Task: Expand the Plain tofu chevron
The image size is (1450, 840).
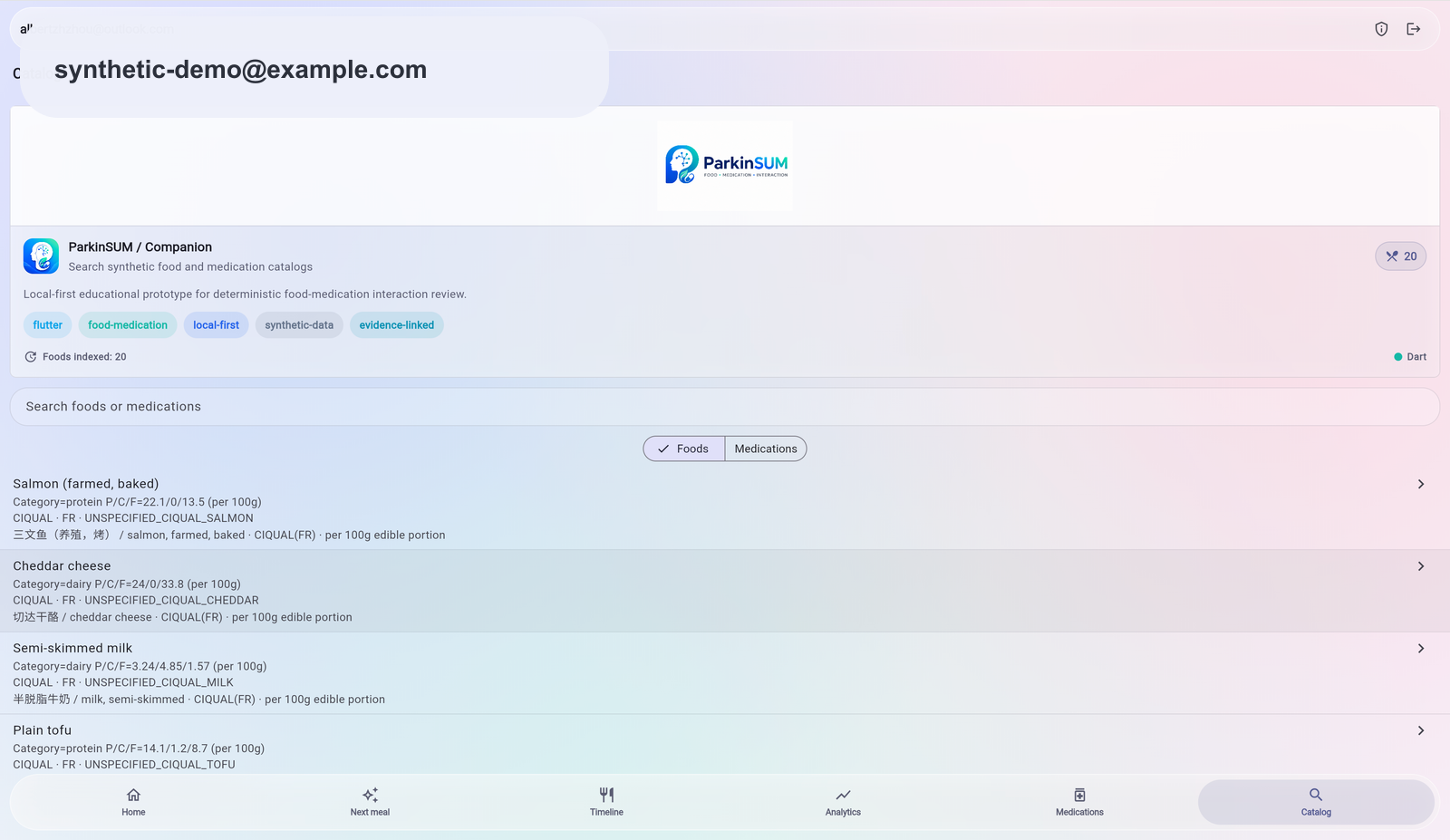Action: pyautogui.click(x=1421, y=730)
